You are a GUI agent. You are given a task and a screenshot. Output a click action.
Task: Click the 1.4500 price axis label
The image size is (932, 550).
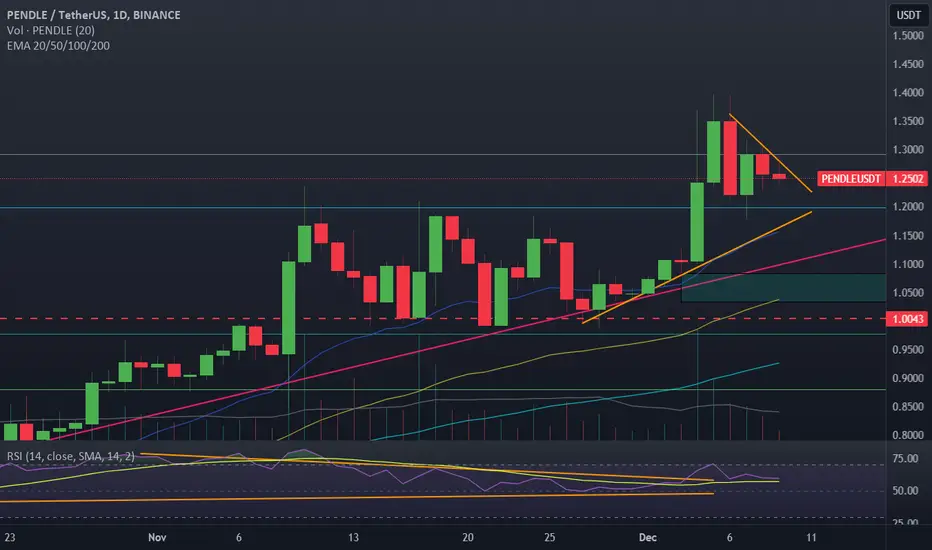point(908,64)
